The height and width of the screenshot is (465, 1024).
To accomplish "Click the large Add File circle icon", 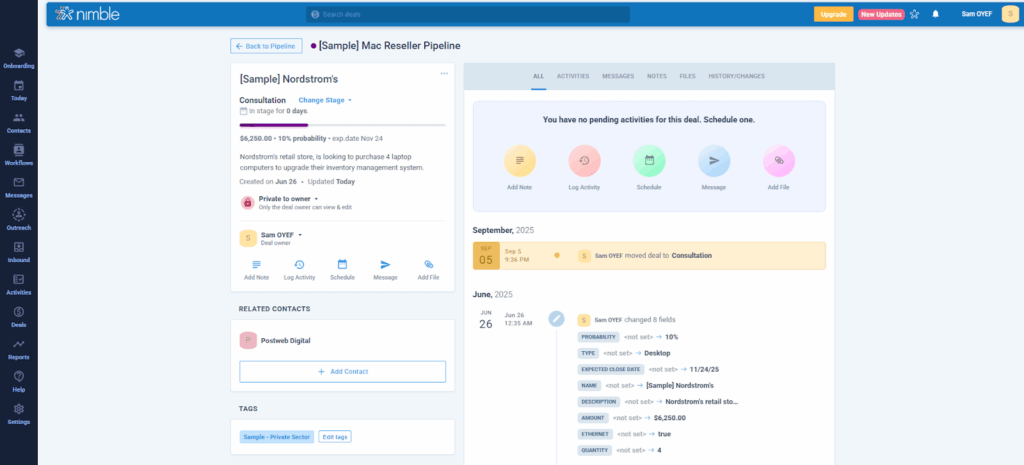I will click(778, 161).
